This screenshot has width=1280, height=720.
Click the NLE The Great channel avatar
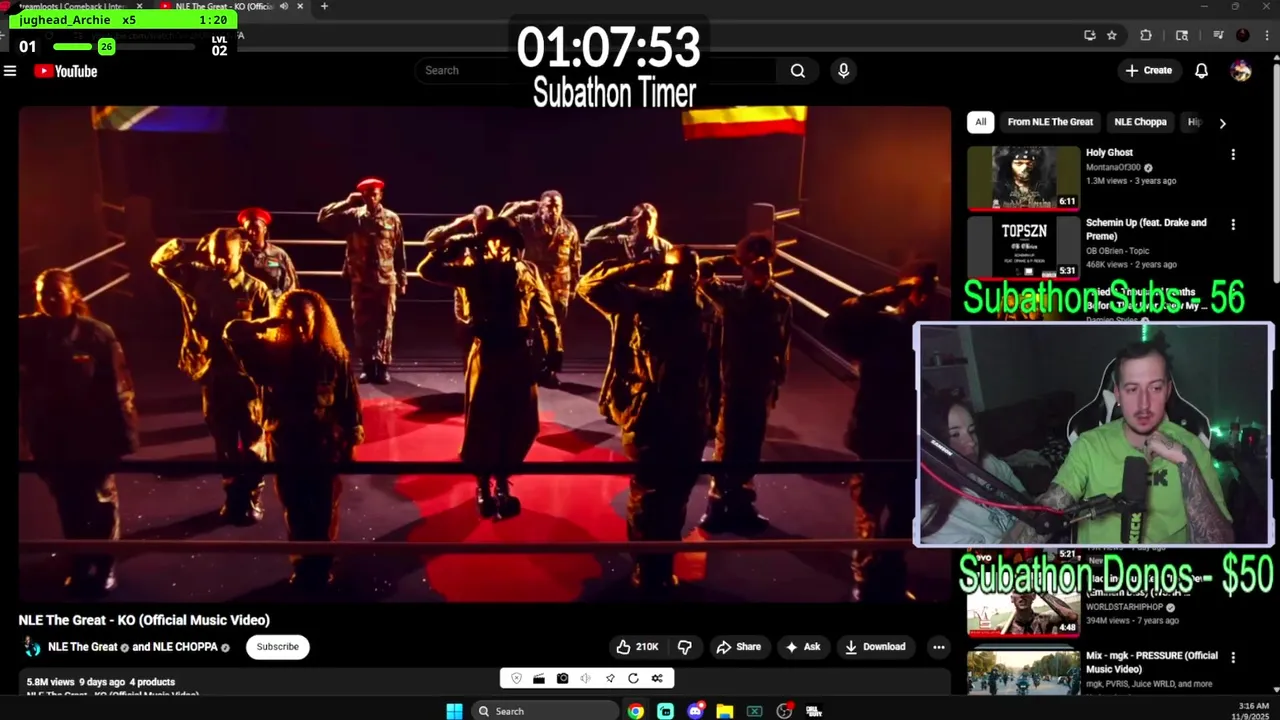(x=33, y=647)
